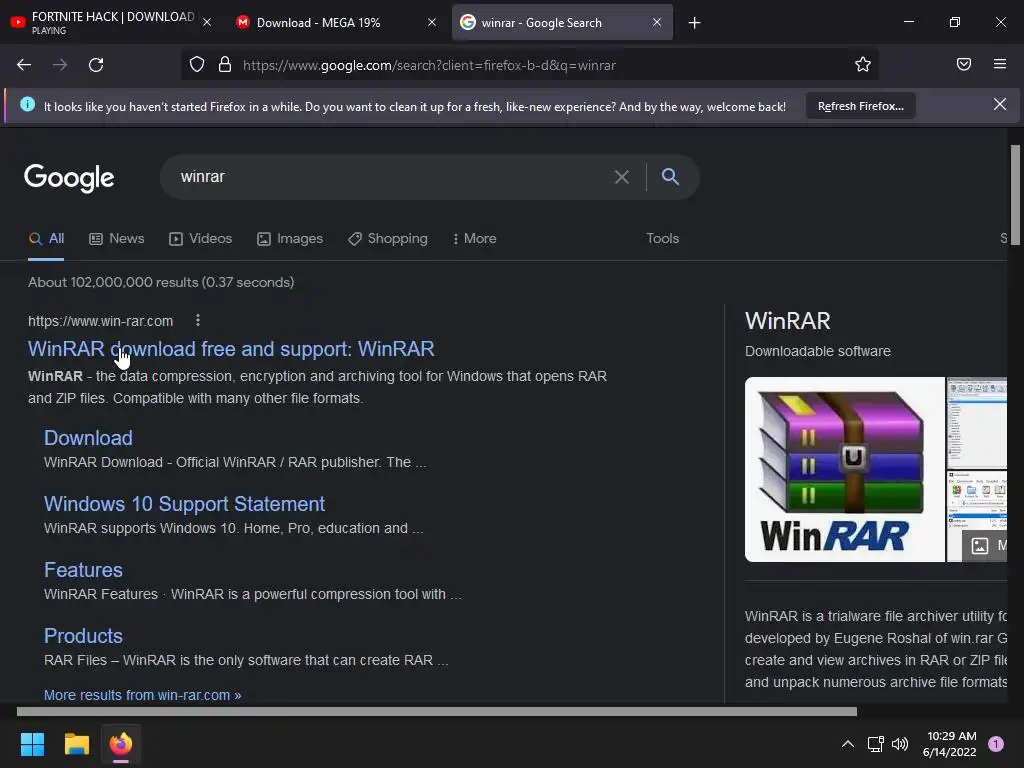Select the All search results tab
Image resolution: width=1024 pixels, height=768 pixels.
(x=46, y=238)
